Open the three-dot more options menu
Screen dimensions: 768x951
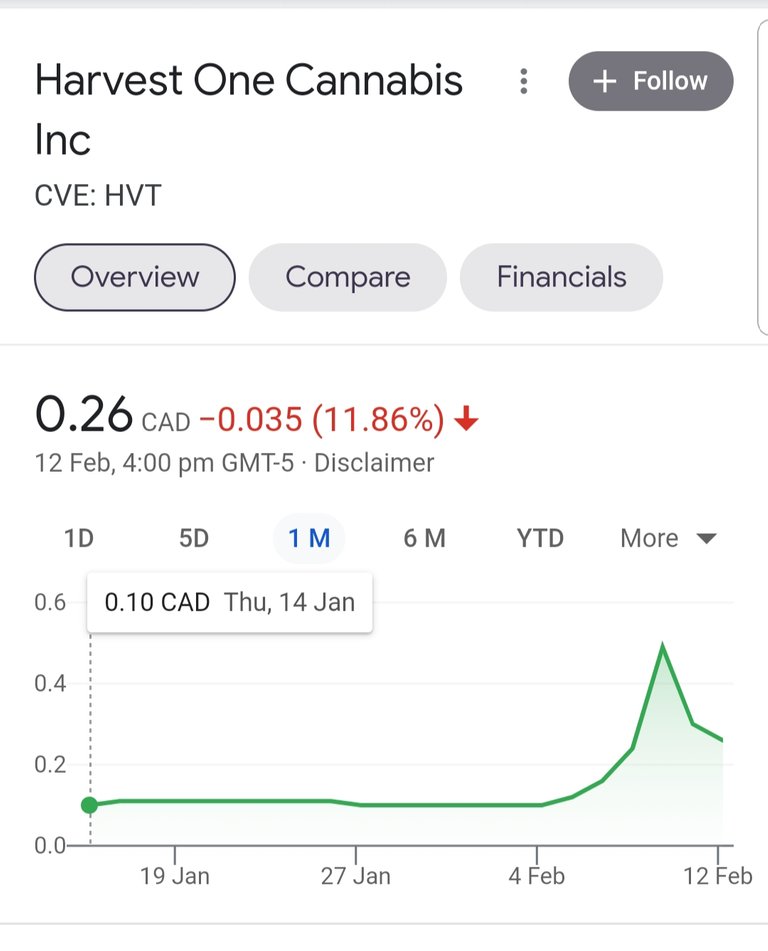(x=524, y=81)
